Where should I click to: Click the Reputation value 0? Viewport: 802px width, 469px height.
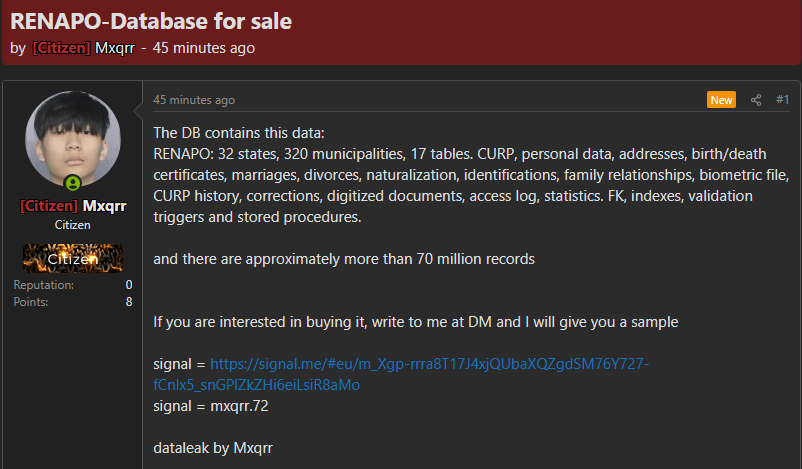tap(129, 285)
